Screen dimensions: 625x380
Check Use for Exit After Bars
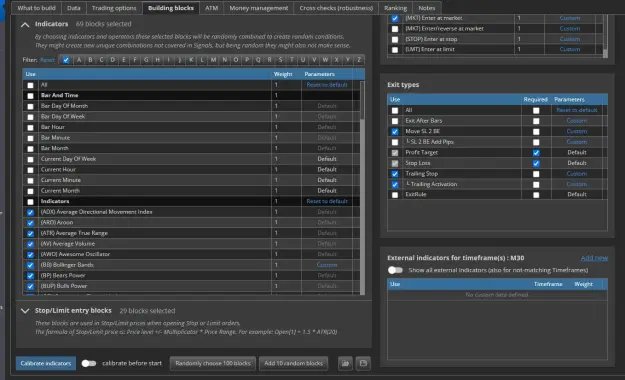(x=395, y=121)
